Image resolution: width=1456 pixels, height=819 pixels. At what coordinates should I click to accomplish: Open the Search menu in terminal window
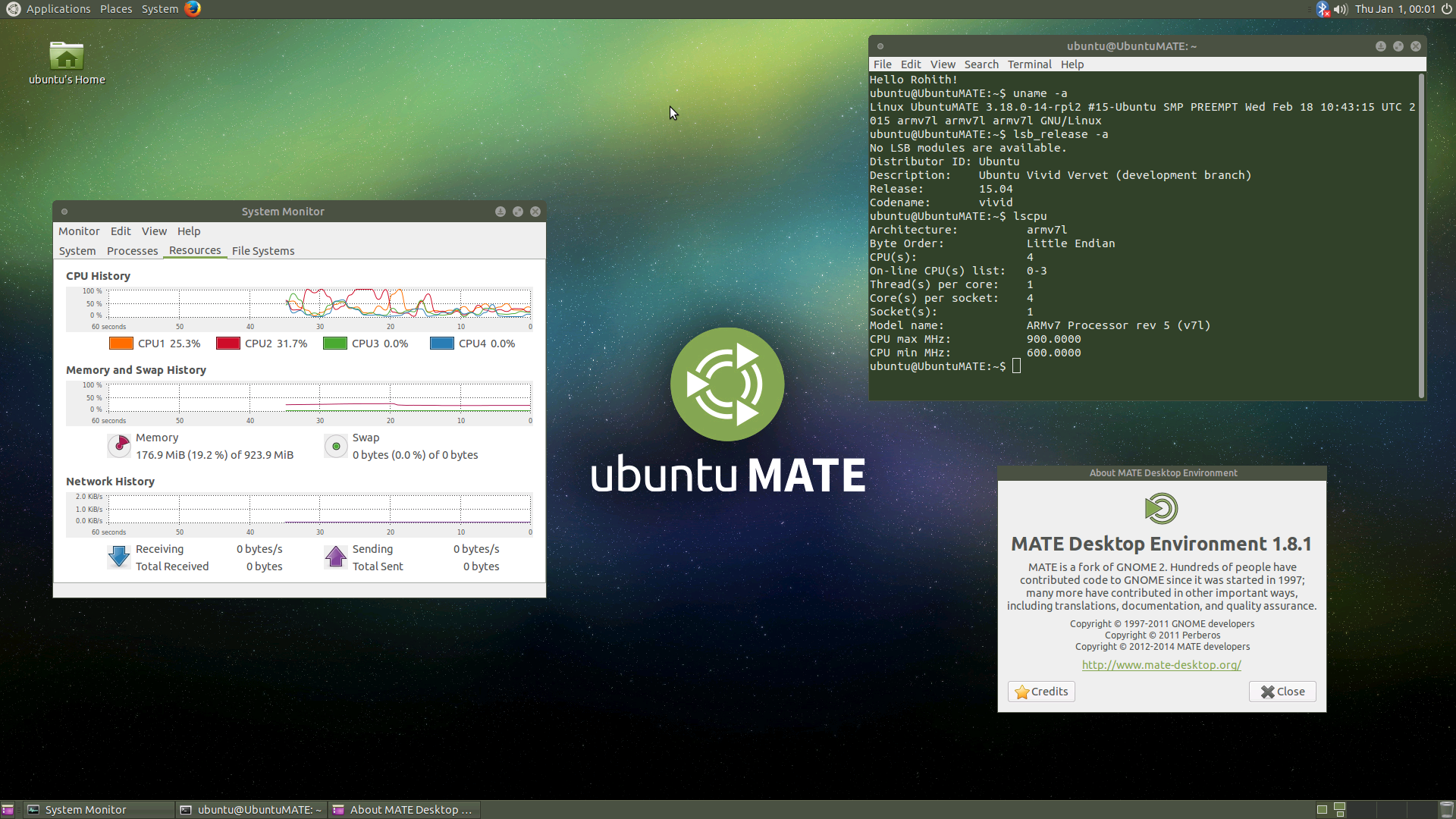click(x=981, y=63)
